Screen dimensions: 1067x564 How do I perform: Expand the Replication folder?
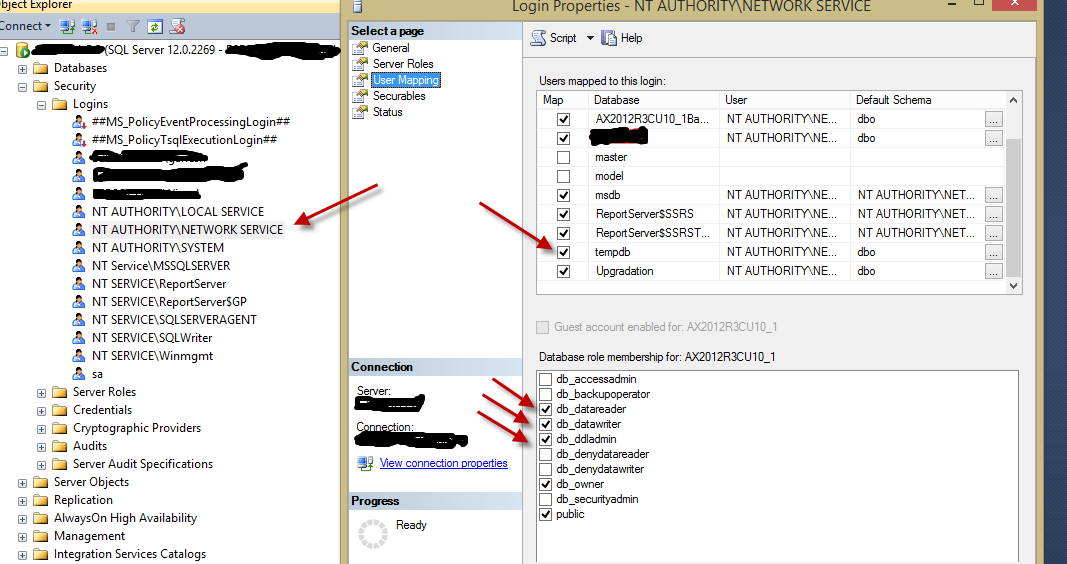[22, 501]
